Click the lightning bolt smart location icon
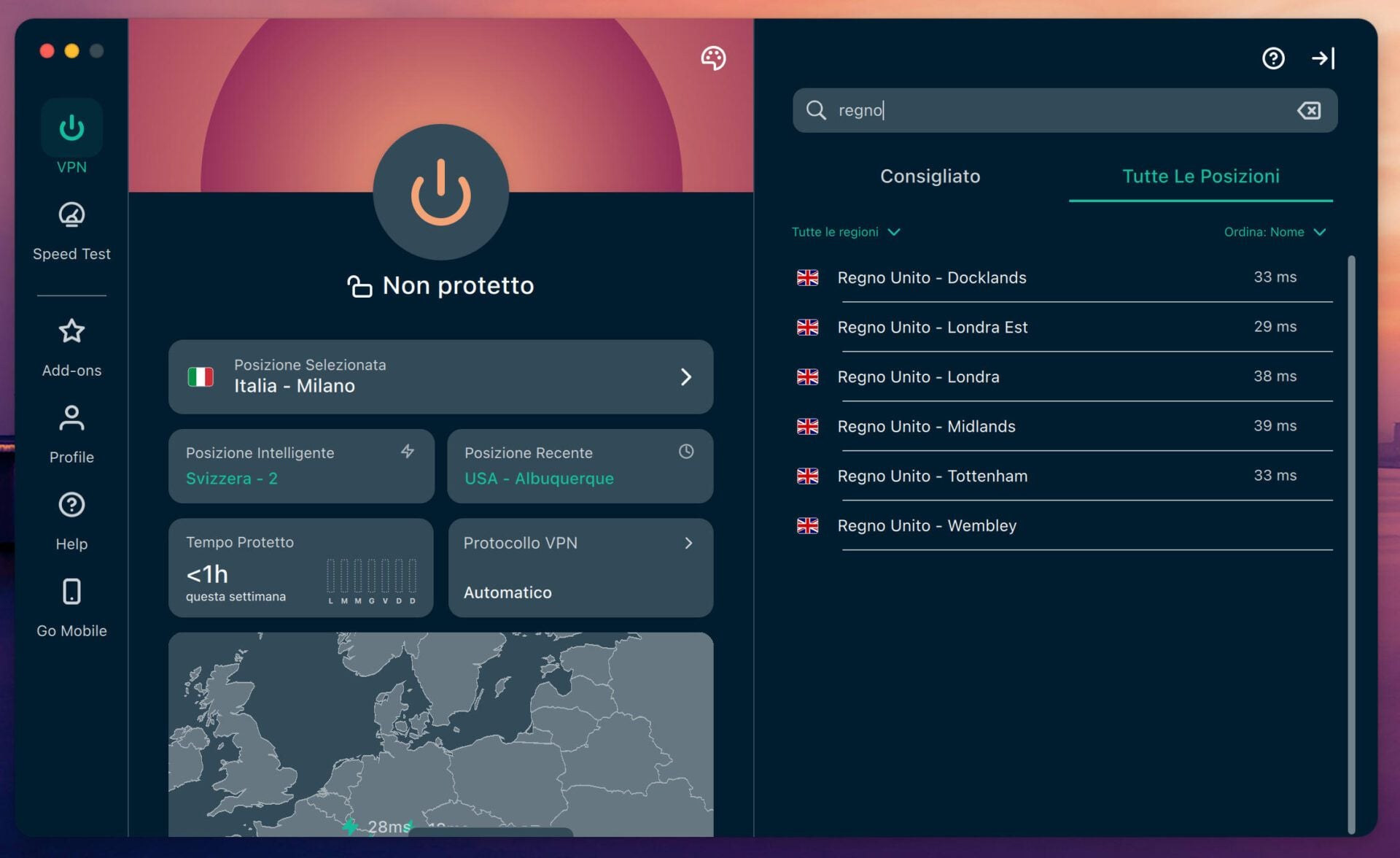 [408, 452]
